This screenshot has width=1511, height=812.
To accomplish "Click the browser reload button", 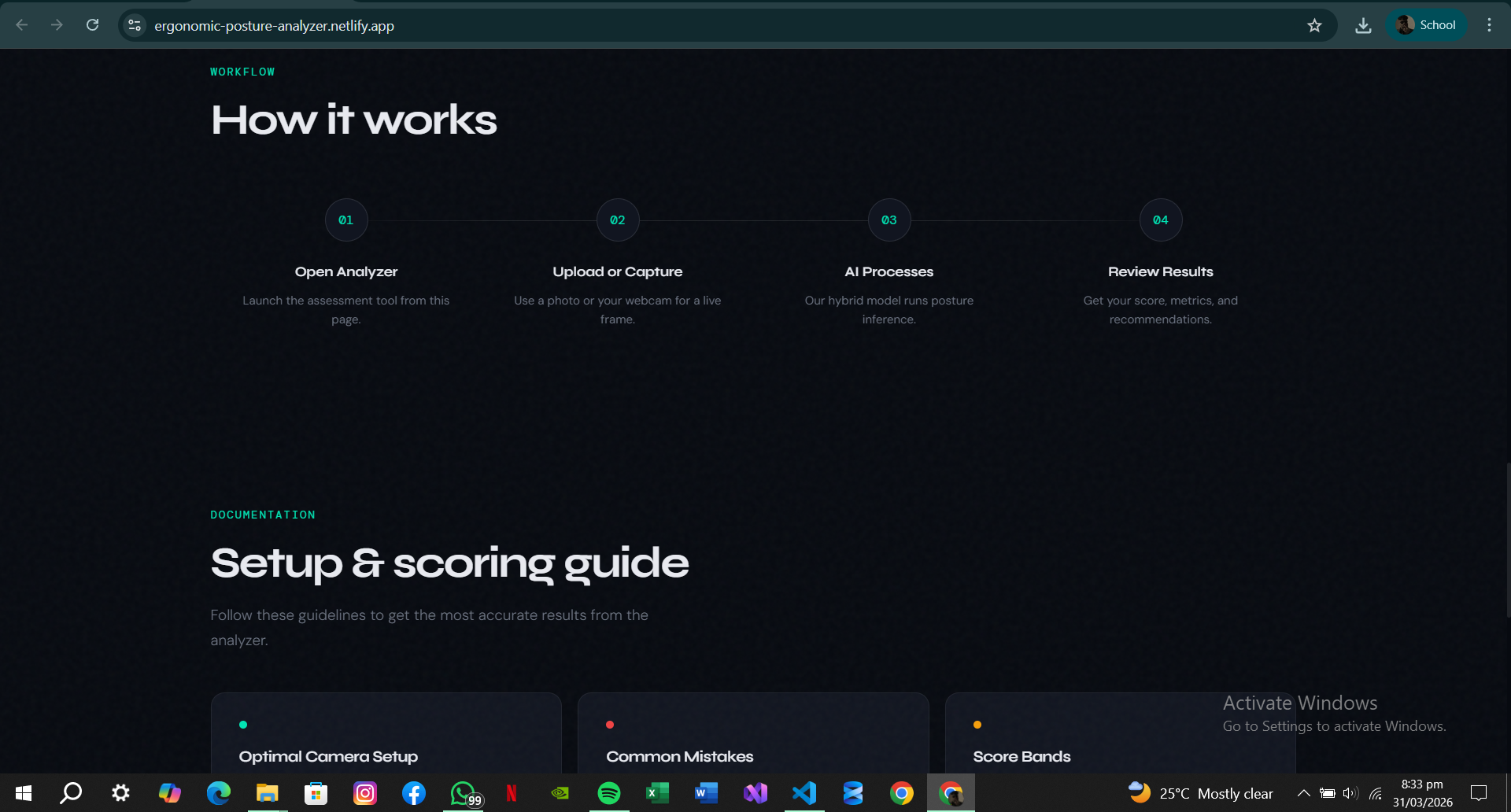I will coord(93,25).
